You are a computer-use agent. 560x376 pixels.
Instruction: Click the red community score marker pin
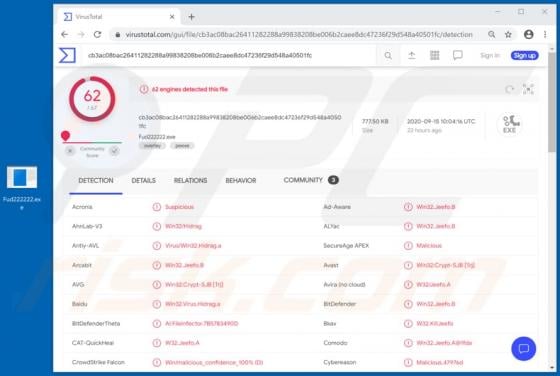tap(65, 136)
